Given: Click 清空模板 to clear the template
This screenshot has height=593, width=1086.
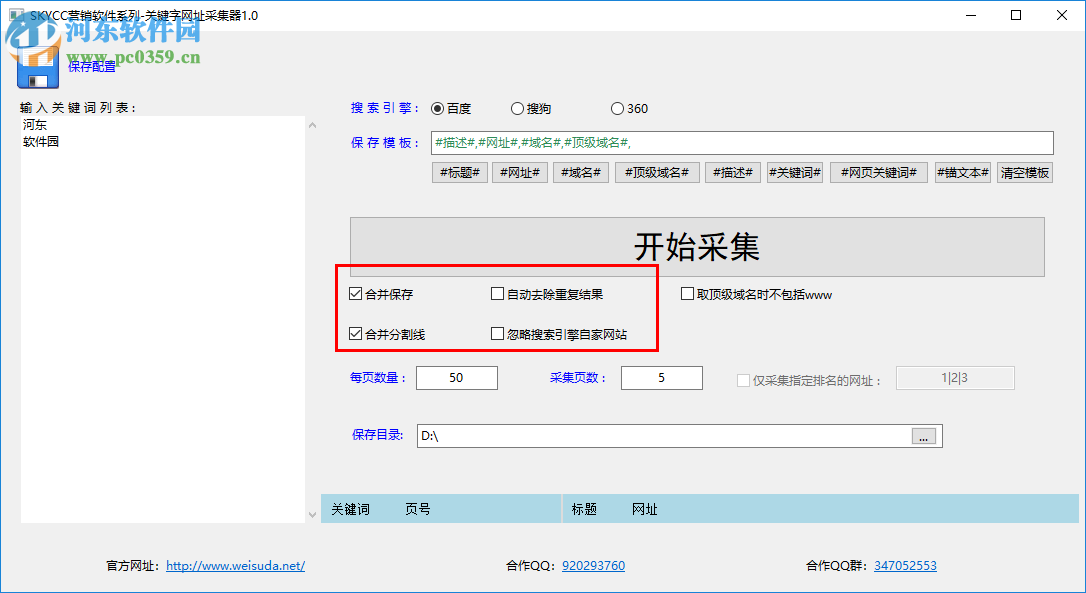Looking at the screenshot, I should 1024,172.
